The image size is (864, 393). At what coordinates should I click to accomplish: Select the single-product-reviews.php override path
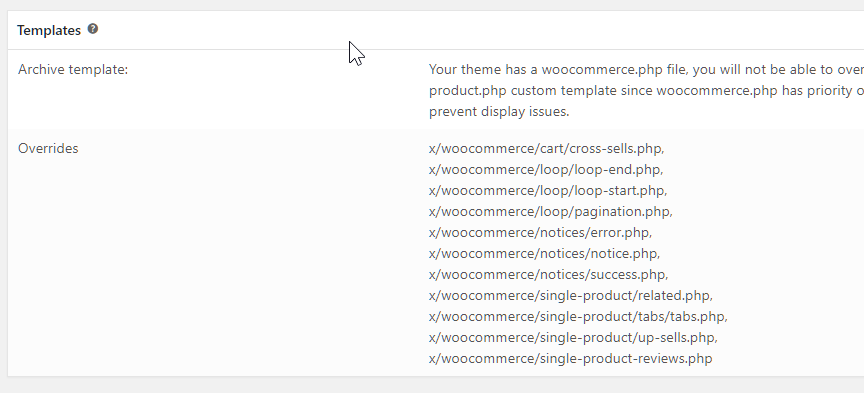click(x=570, y=358)
